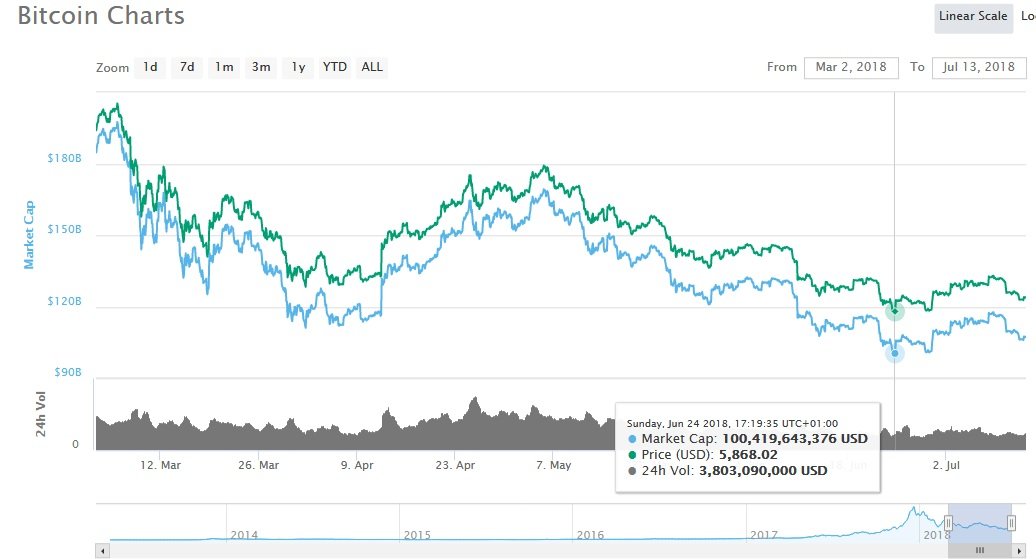Screen dimensions: 1036x559
Task: Edit the From date field
Action: (851, 67)
